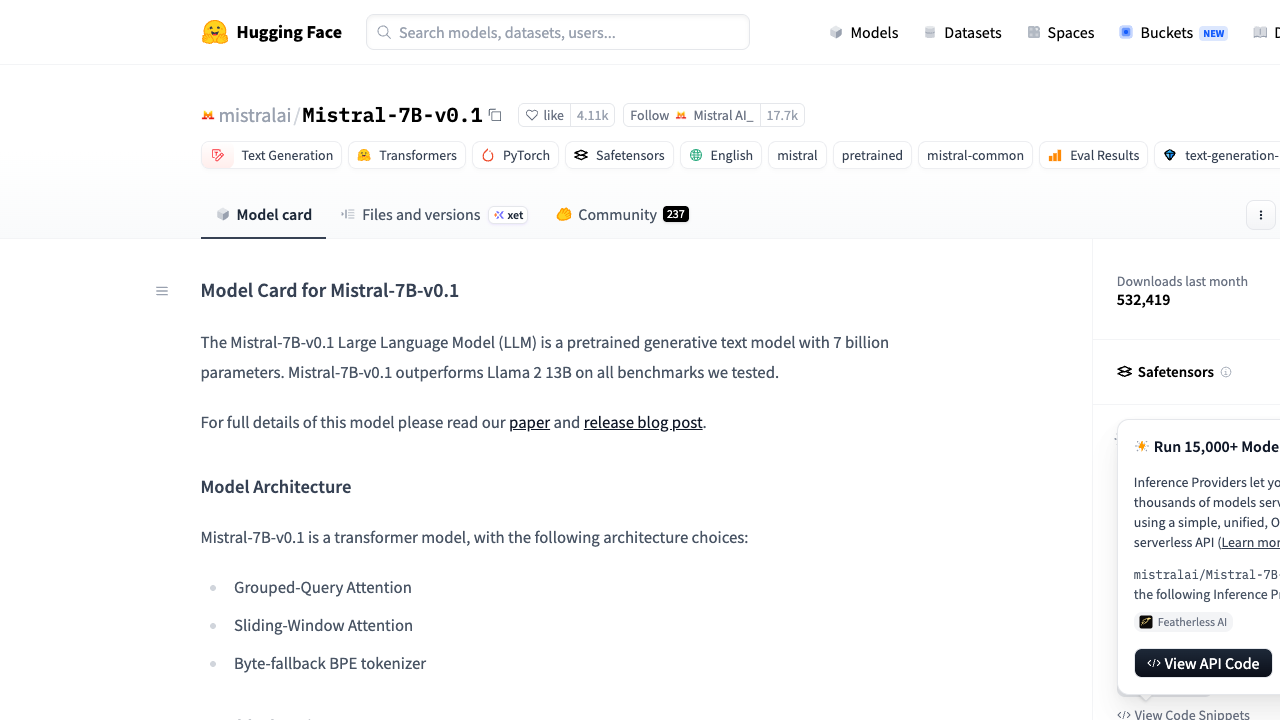1280x720 pixels.
Task: Select the text-generation tag at right edge
Action: [1218, 155]
